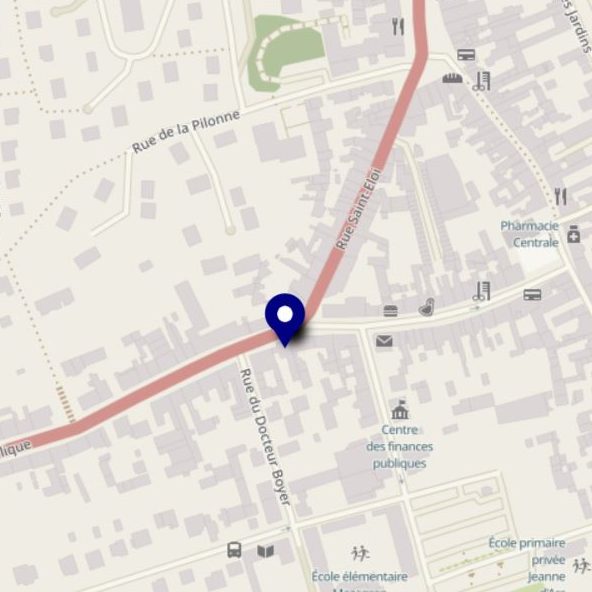Click the Rue de la Pilonne label
Image resolution: width=592 pixels, height=592 pixels.
click(x=186, y=131)
